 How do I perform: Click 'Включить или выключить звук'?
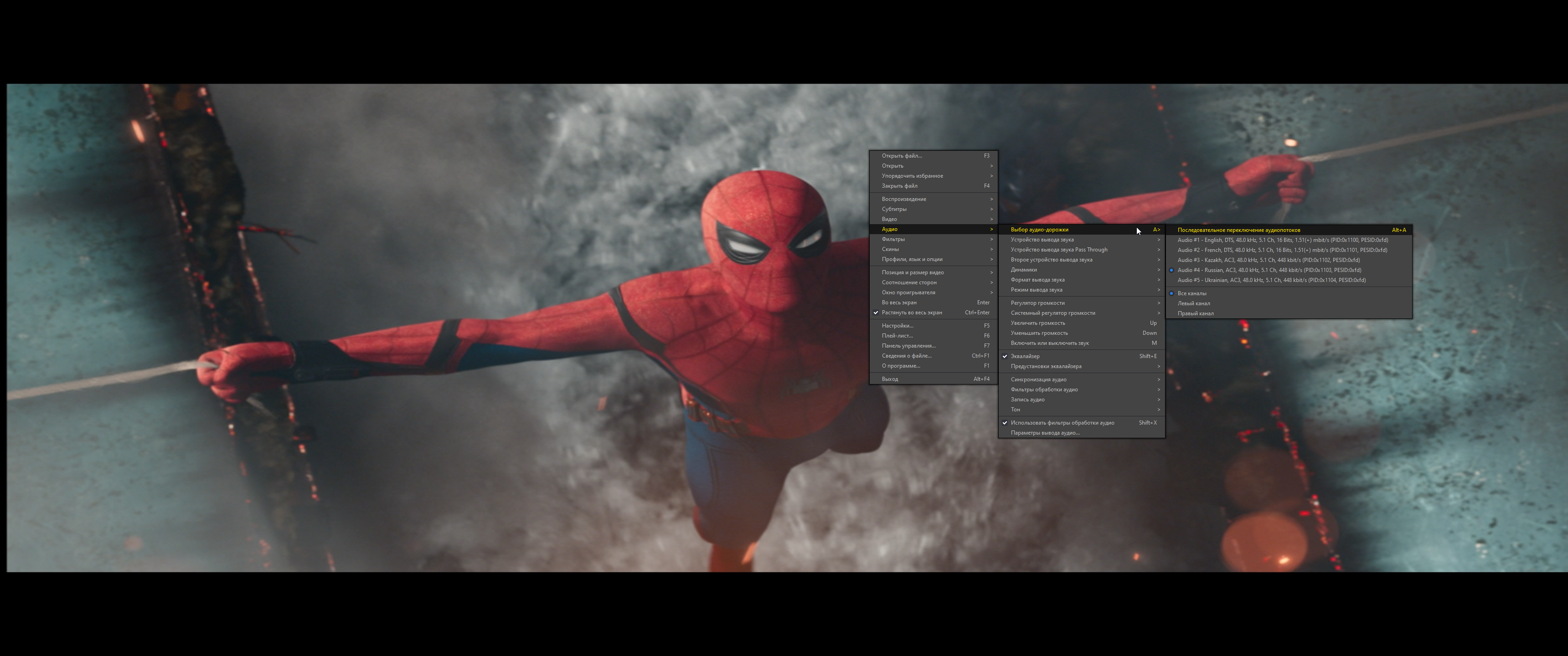point(1049,343)
